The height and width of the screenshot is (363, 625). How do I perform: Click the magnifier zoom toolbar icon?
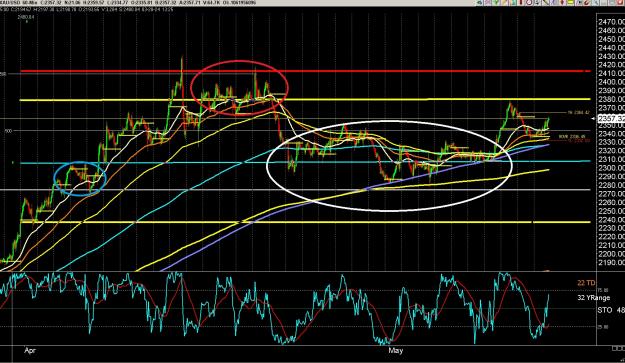[596, 2]
